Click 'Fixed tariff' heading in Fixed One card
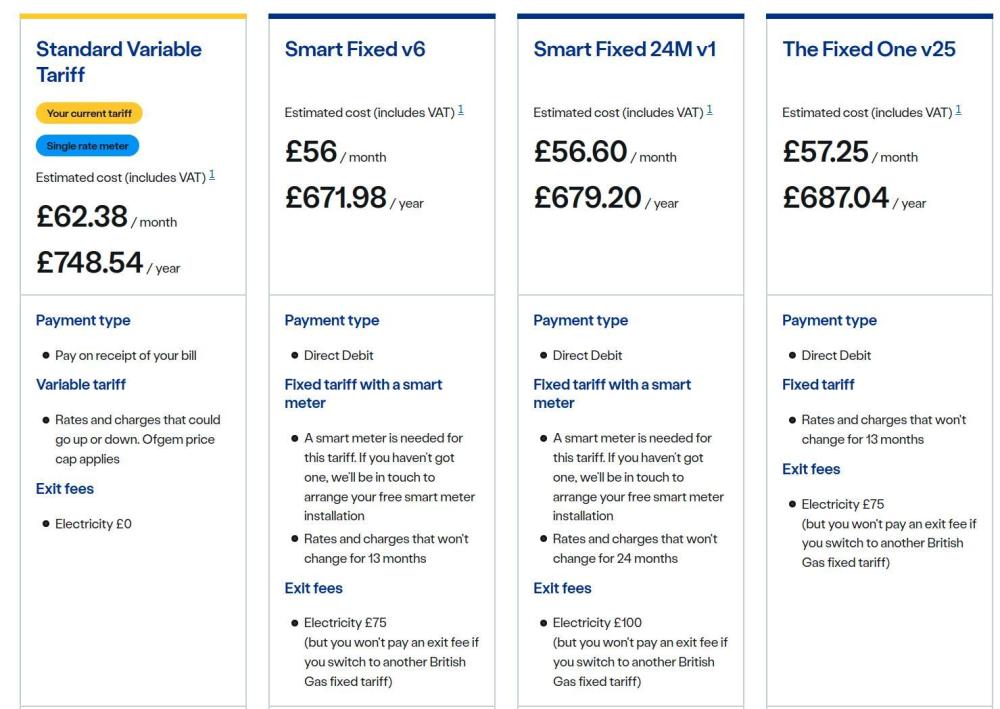Screen dimensions: 1000x709 pos(818,384)
